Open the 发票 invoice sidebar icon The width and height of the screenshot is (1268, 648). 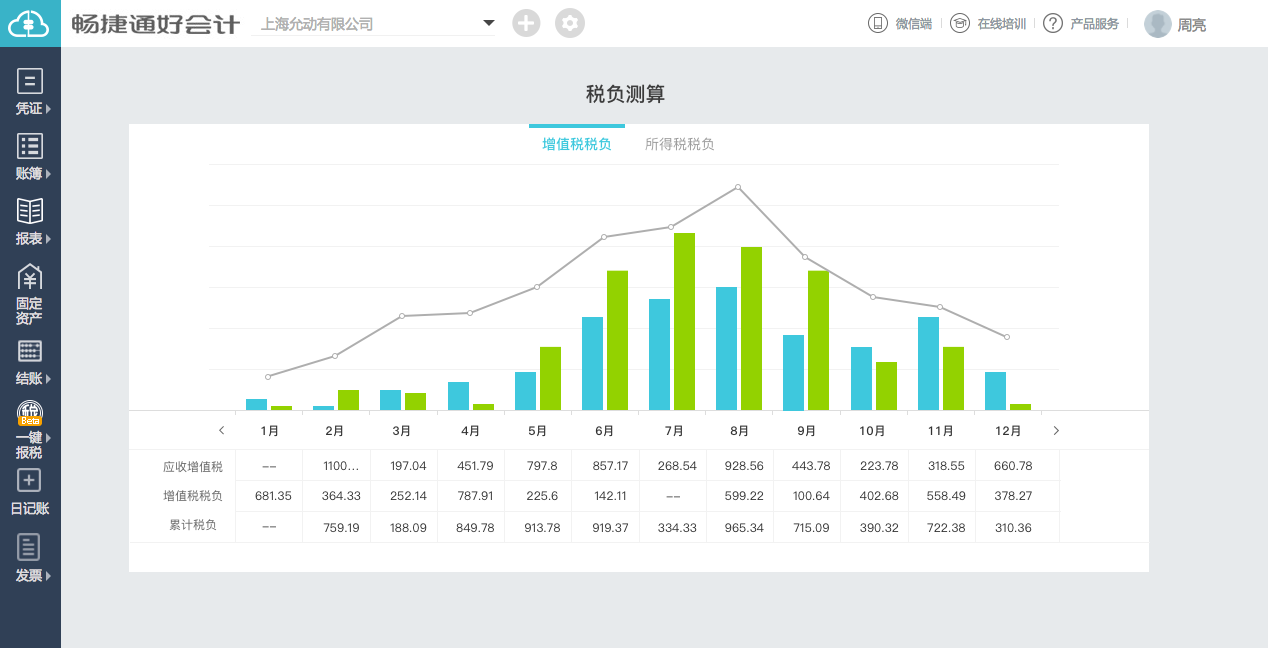[x=30, y=547]
